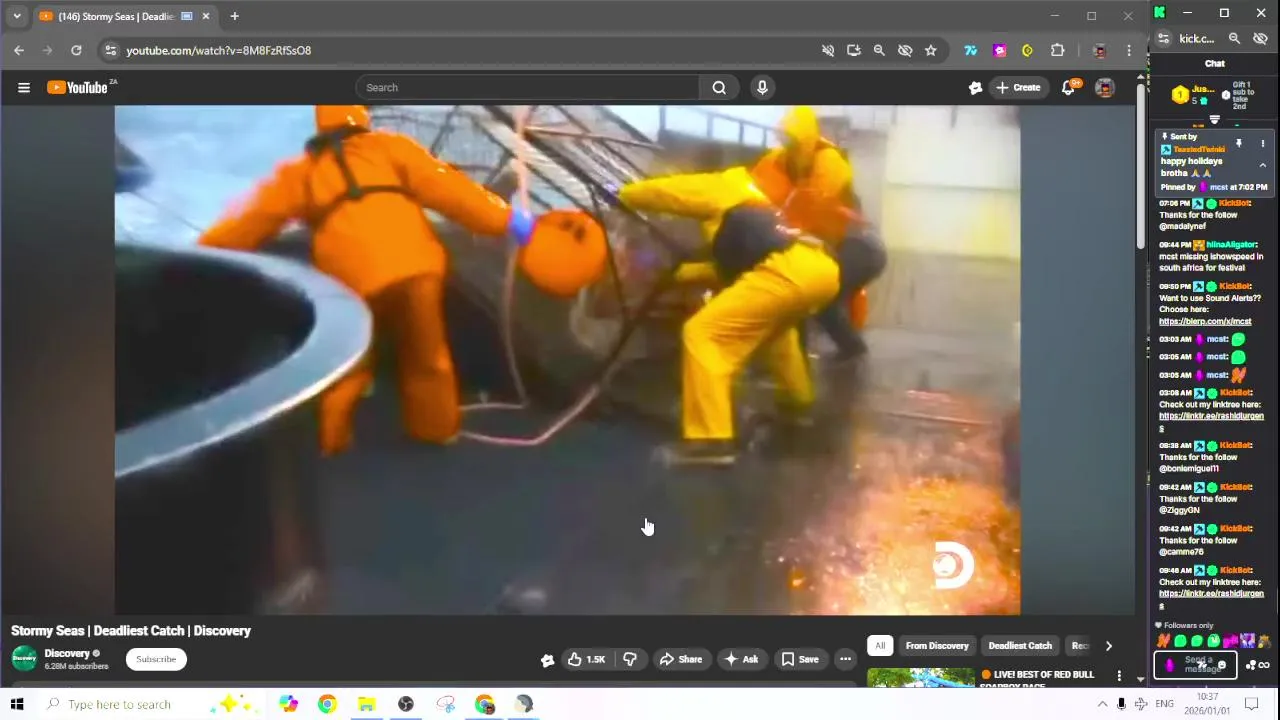This screenshot has height=720, width=1280.
Task: Go back in the browser
Action: [x=19, y=50]
